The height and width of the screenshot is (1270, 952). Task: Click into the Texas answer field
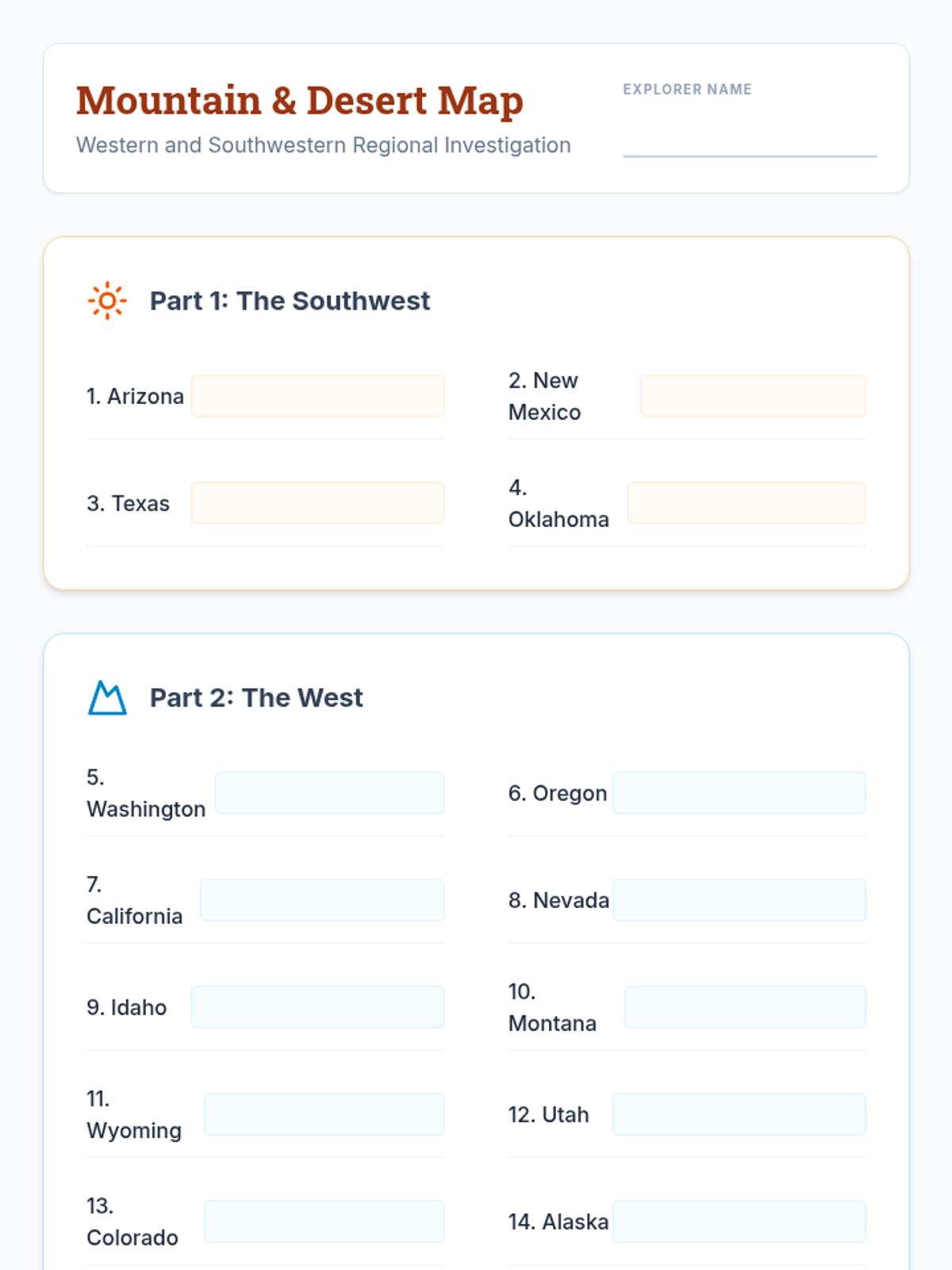(317, 503)
